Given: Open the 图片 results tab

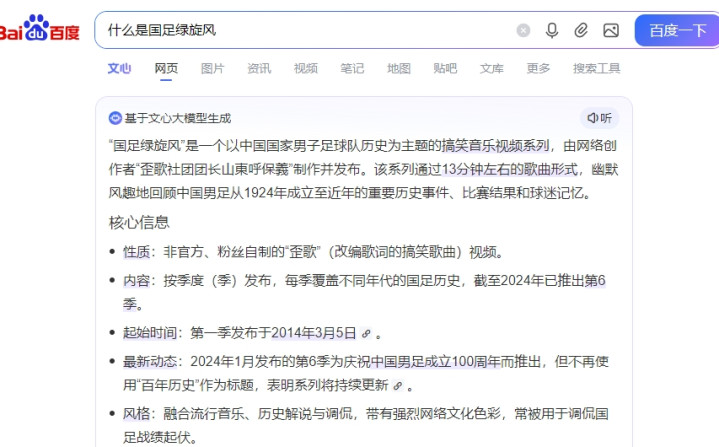Looking at the screenshot, I should 213,68.
